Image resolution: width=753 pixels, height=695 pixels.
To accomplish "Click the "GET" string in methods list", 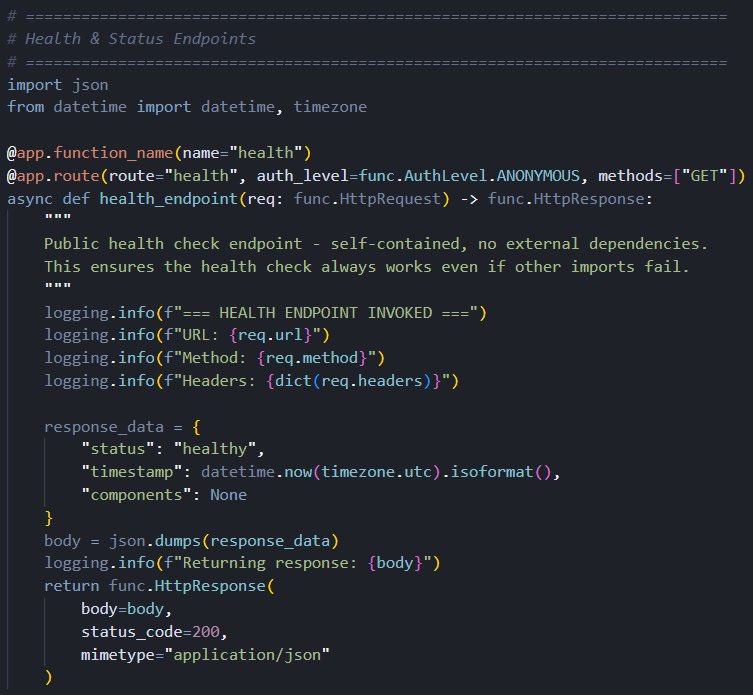I will [x=704, y=176].
